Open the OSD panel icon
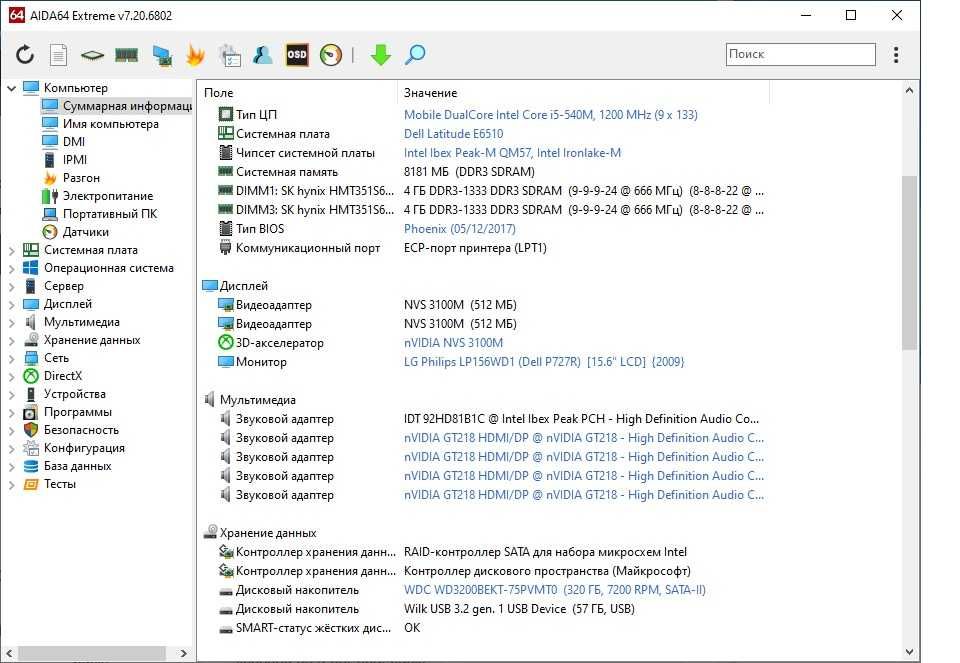Screen dimensions: 960x663 tap(297, 54)
